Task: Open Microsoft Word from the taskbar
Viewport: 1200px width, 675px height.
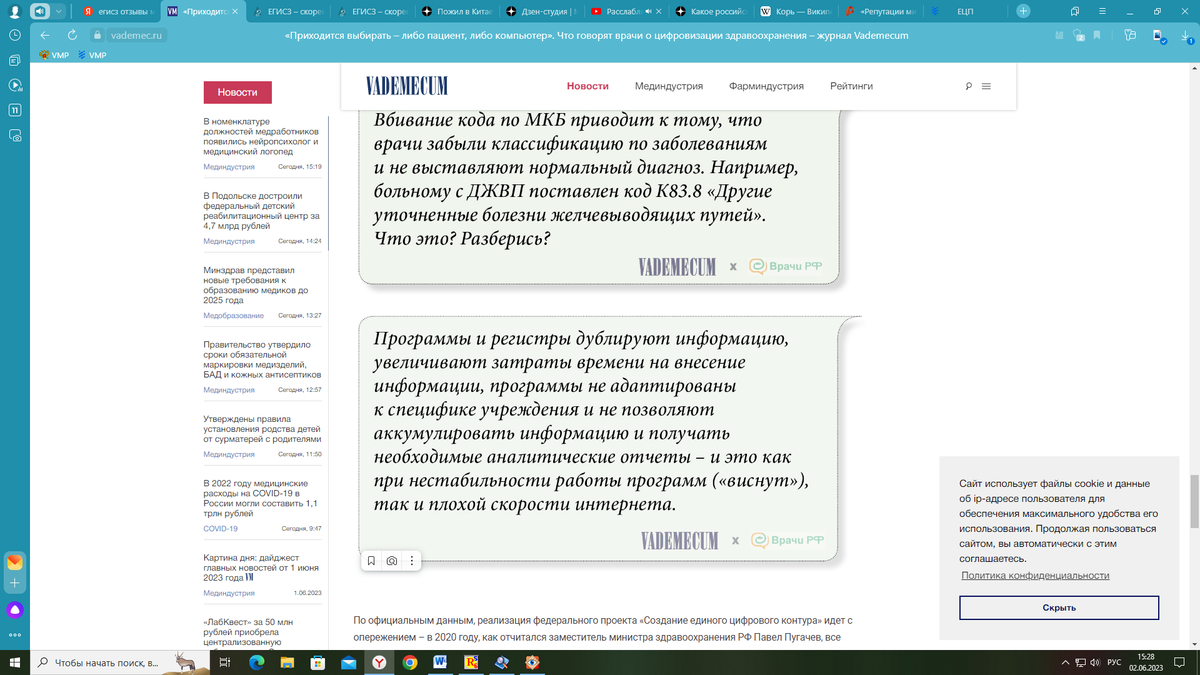Action: (440, 662)
